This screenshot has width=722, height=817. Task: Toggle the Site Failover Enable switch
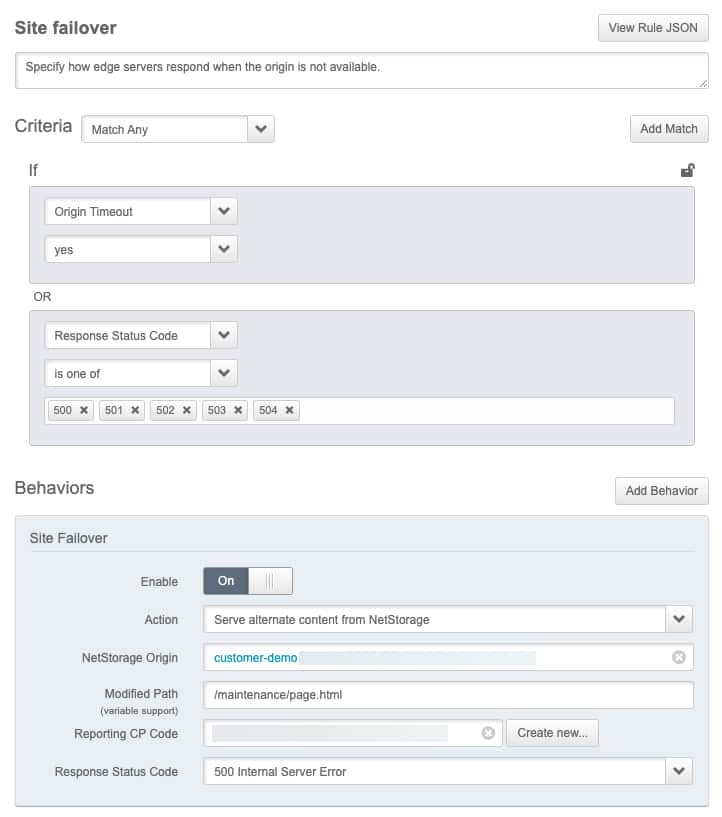248,581
